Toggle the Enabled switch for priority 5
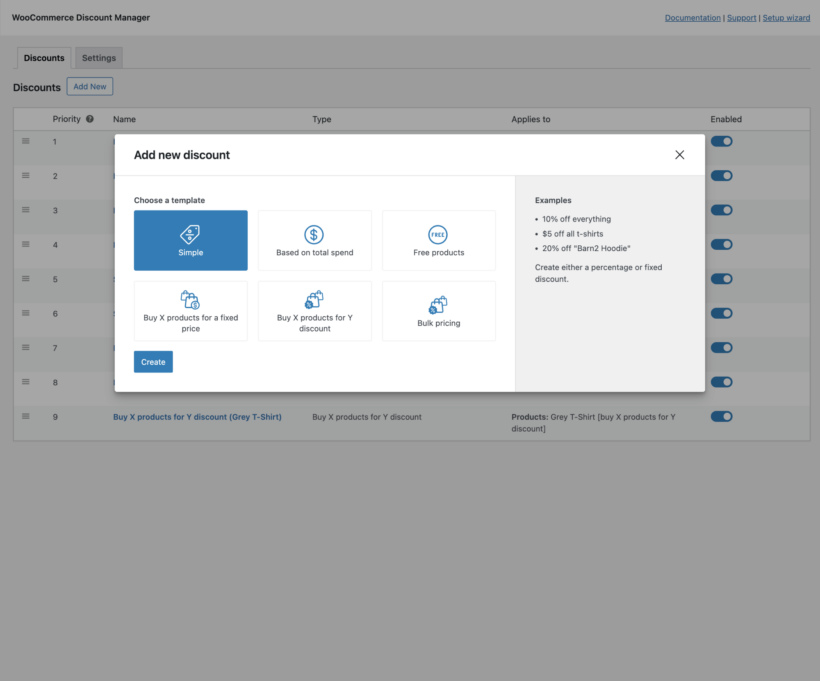This screenshot has width=820, height=681. [x=721, y=279]
